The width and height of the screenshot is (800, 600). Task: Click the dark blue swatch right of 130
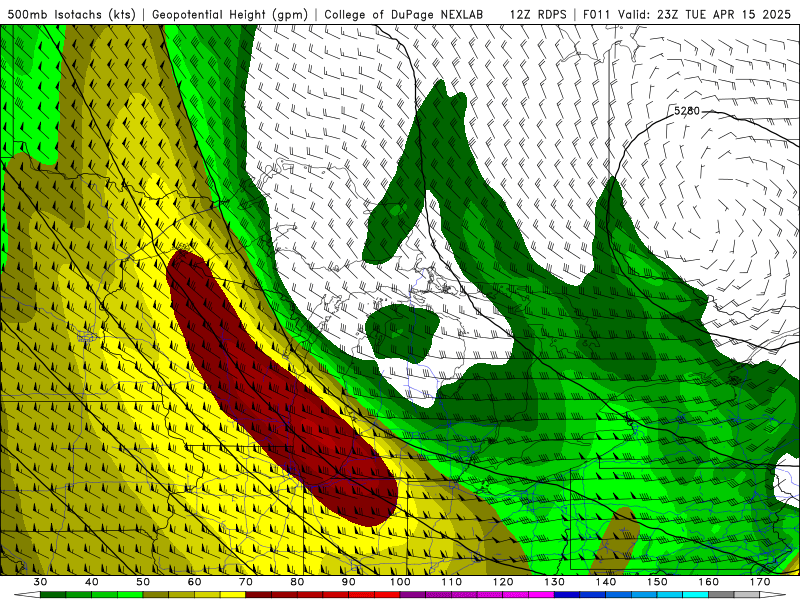click(x=567, y=595)
